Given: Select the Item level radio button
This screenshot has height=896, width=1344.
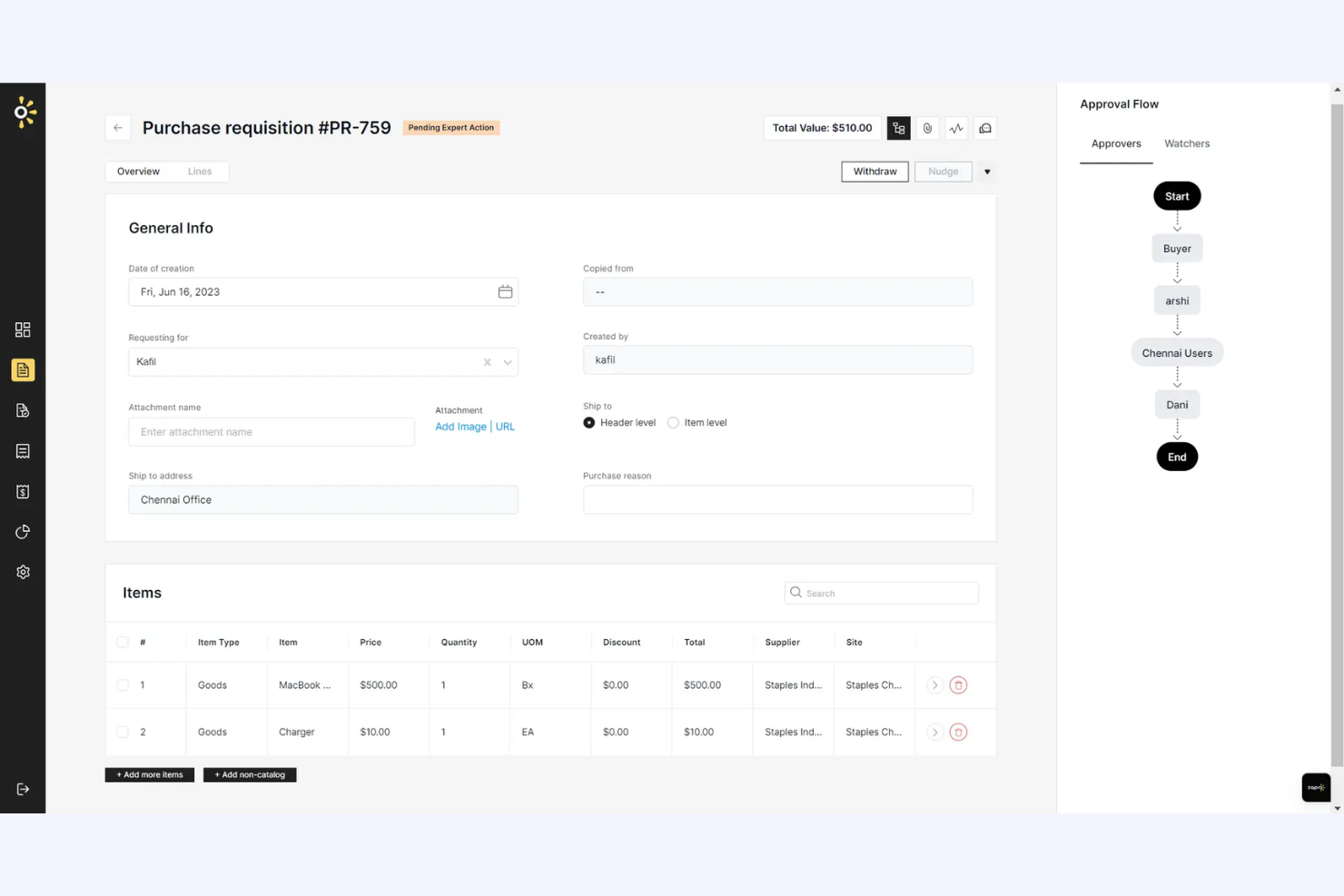Looking at the screenshot, I should (x=673, y=422).
